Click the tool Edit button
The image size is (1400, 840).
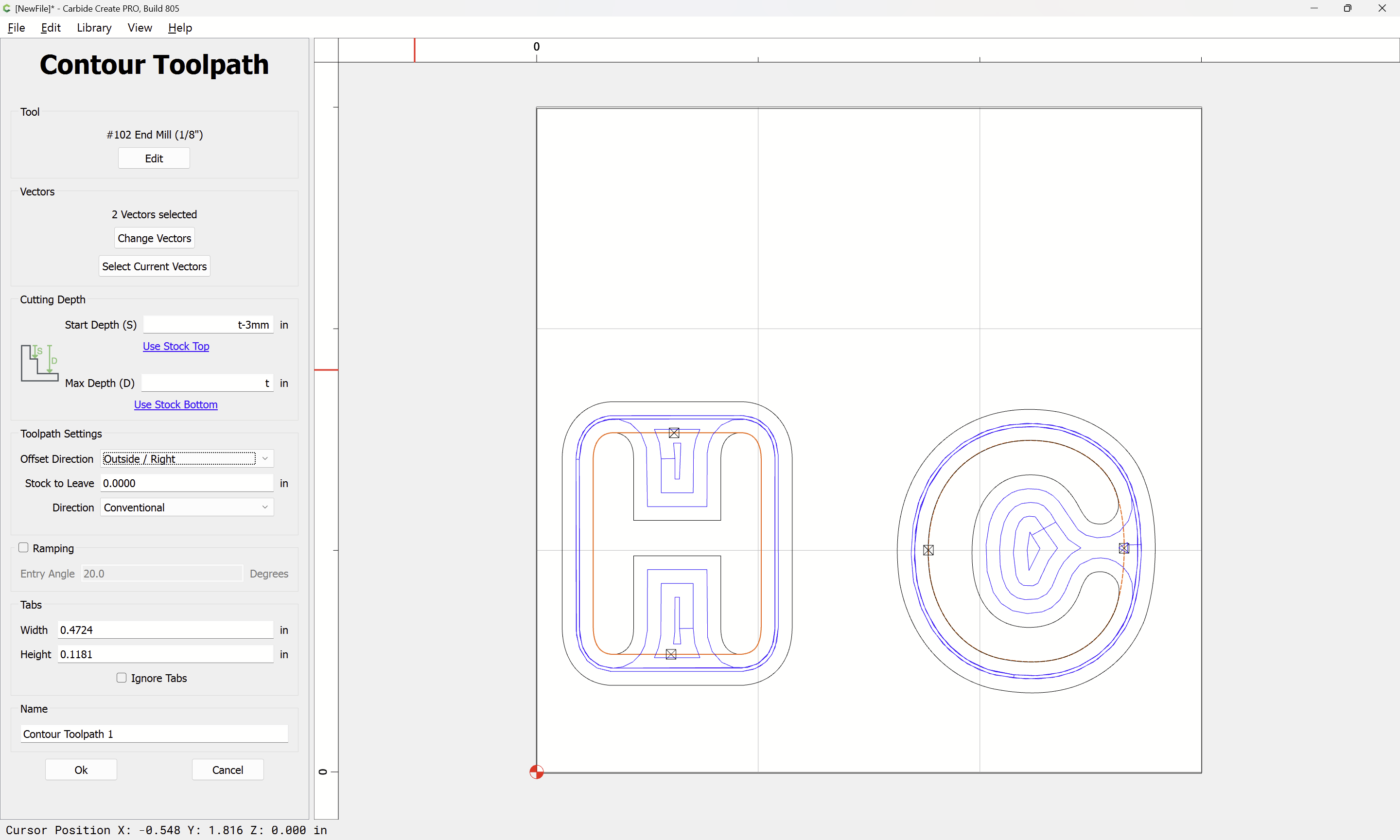tap(154, 158)
